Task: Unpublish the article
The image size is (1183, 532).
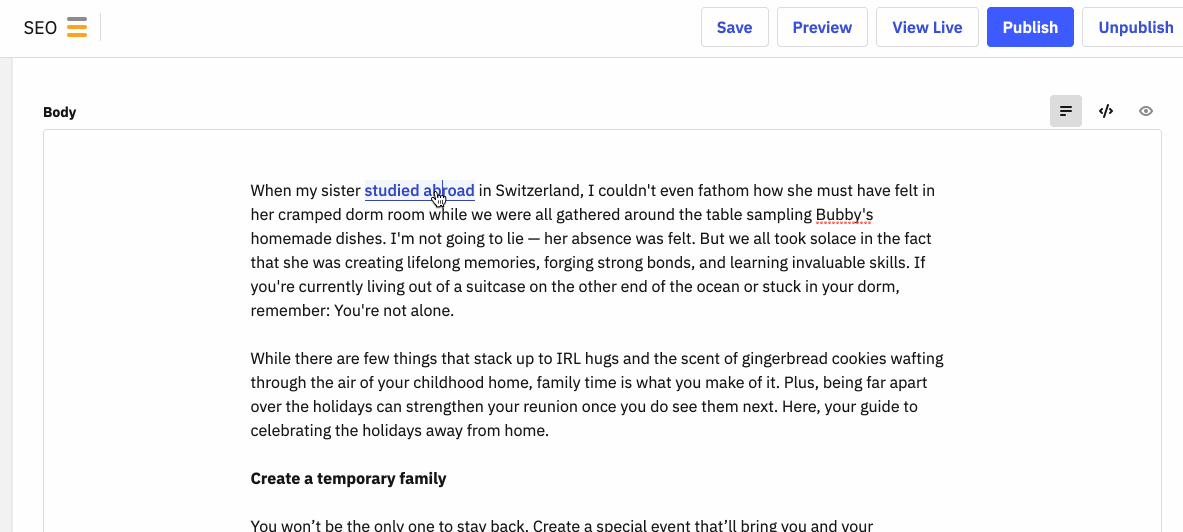Action: (1132, 27)
